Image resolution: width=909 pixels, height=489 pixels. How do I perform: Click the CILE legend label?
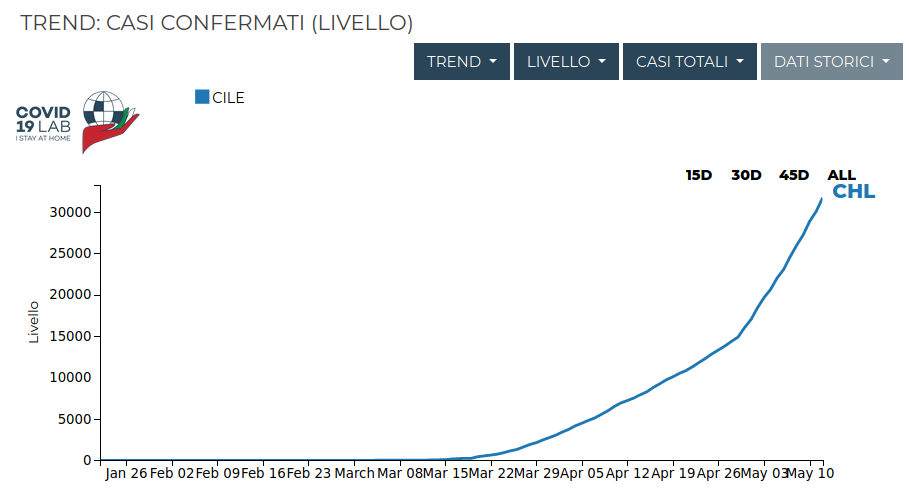[x=228, y=98]
